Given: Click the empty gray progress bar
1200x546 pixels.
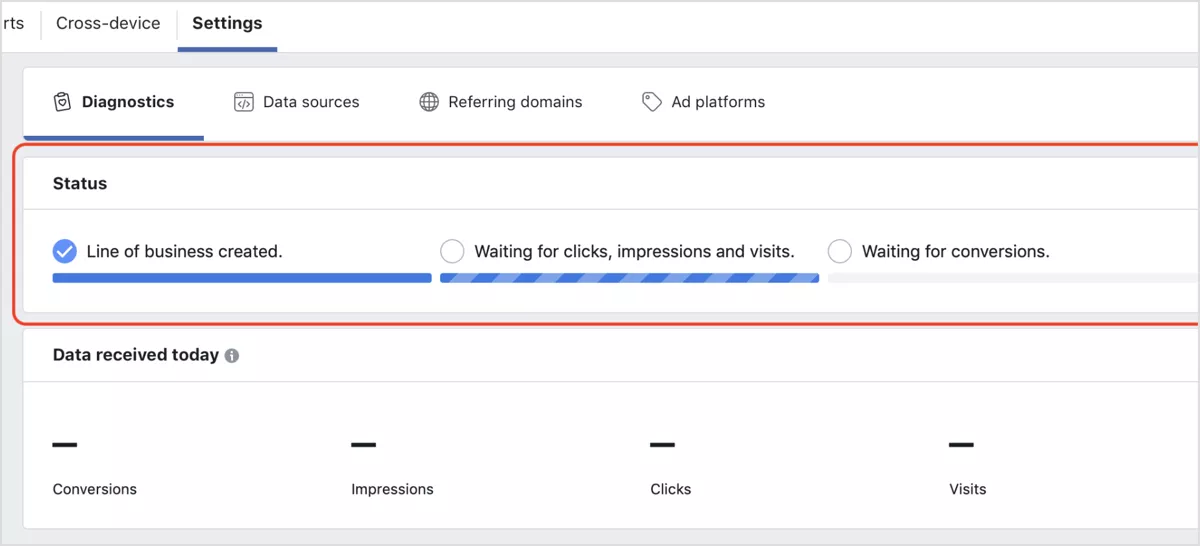Looking at the screenshot, I should point(1014,278).
